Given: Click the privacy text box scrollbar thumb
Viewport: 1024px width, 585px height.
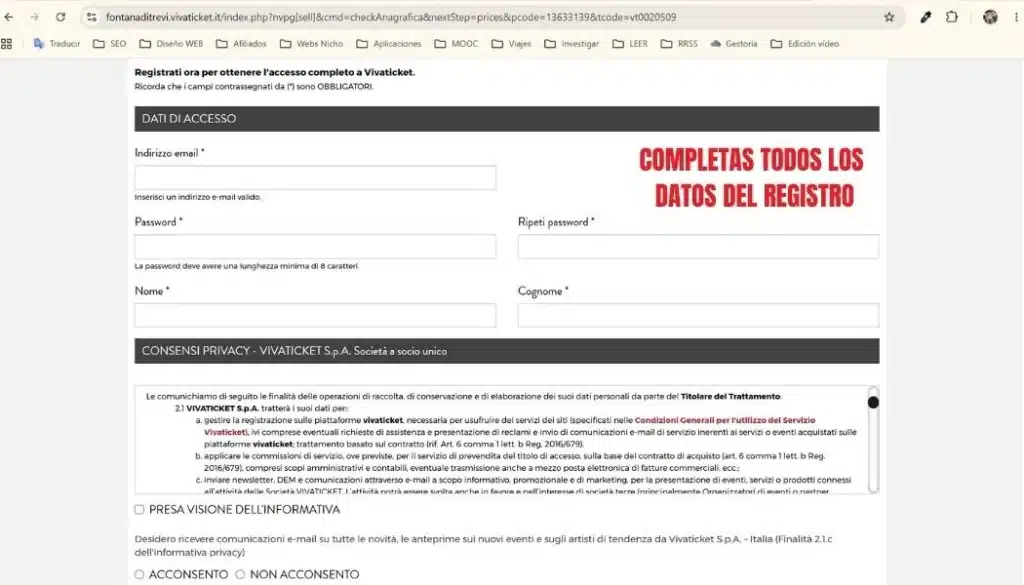Looking at the screenshot, I should (873, 402).
